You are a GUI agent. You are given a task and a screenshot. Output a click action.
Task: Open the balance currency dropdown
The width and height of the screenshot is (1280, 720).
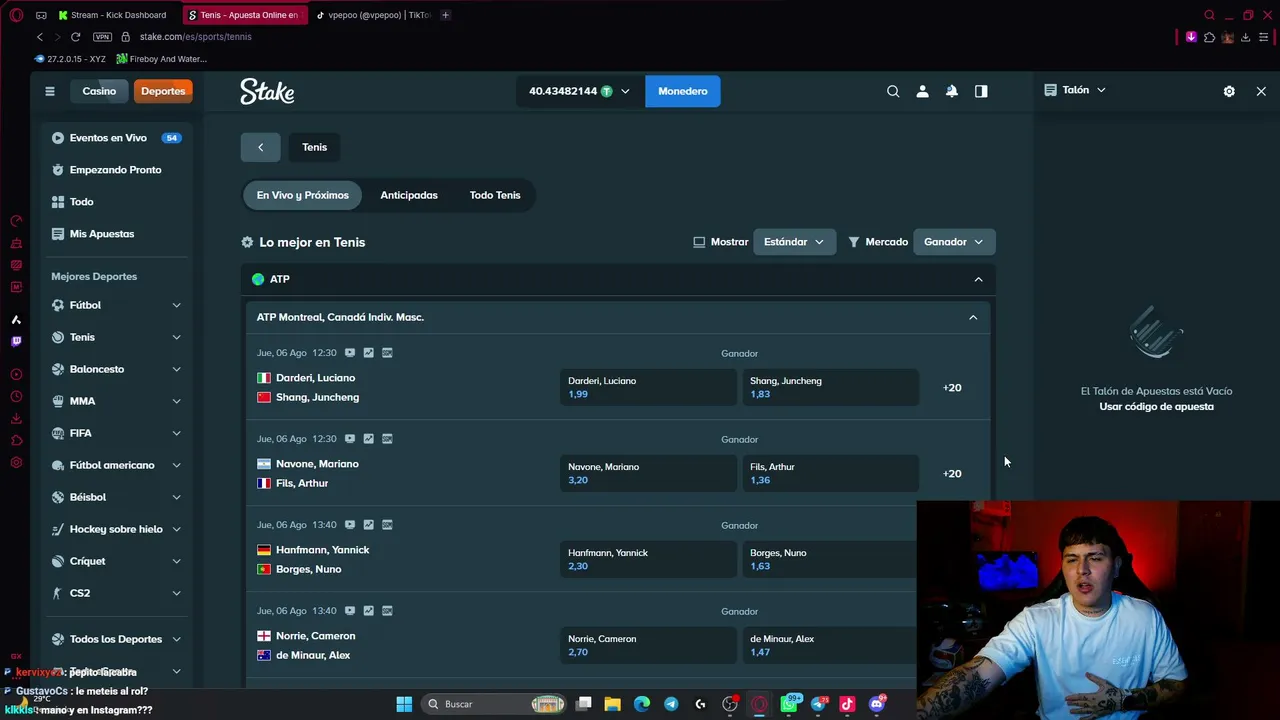pos(580,91)
